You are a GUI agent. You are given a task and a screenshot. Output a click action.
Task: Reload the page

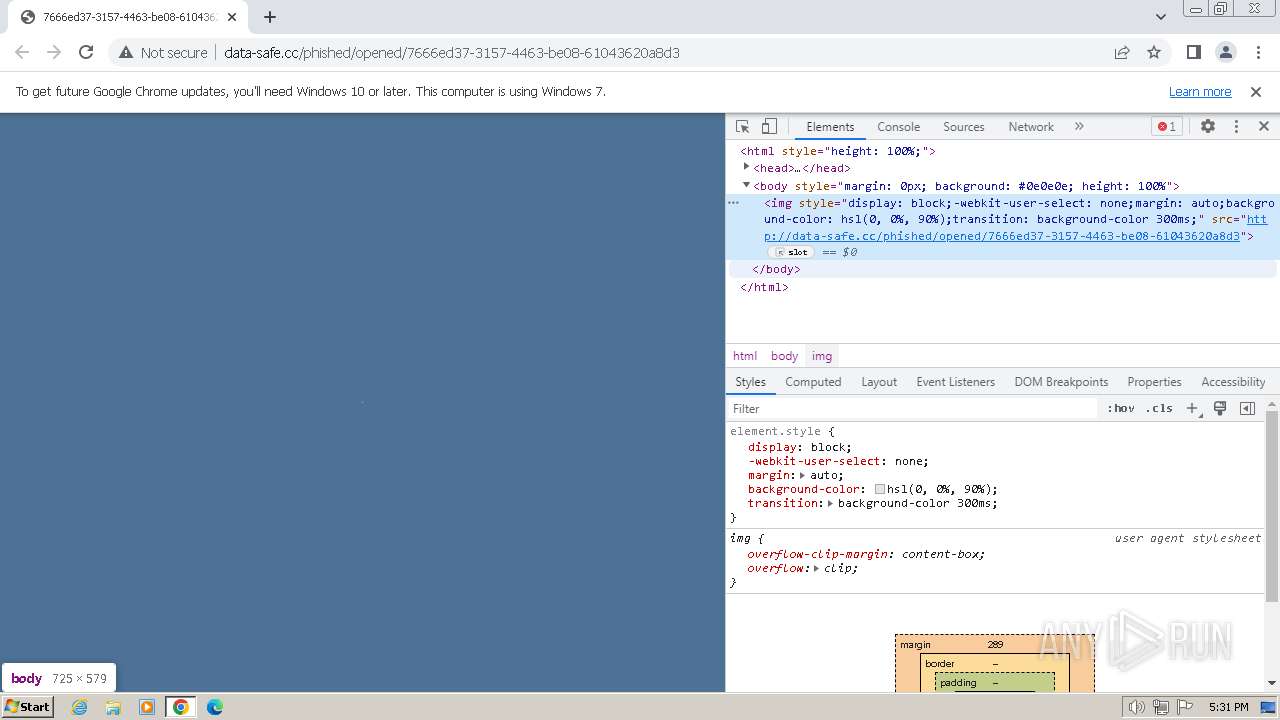[86, 52]
